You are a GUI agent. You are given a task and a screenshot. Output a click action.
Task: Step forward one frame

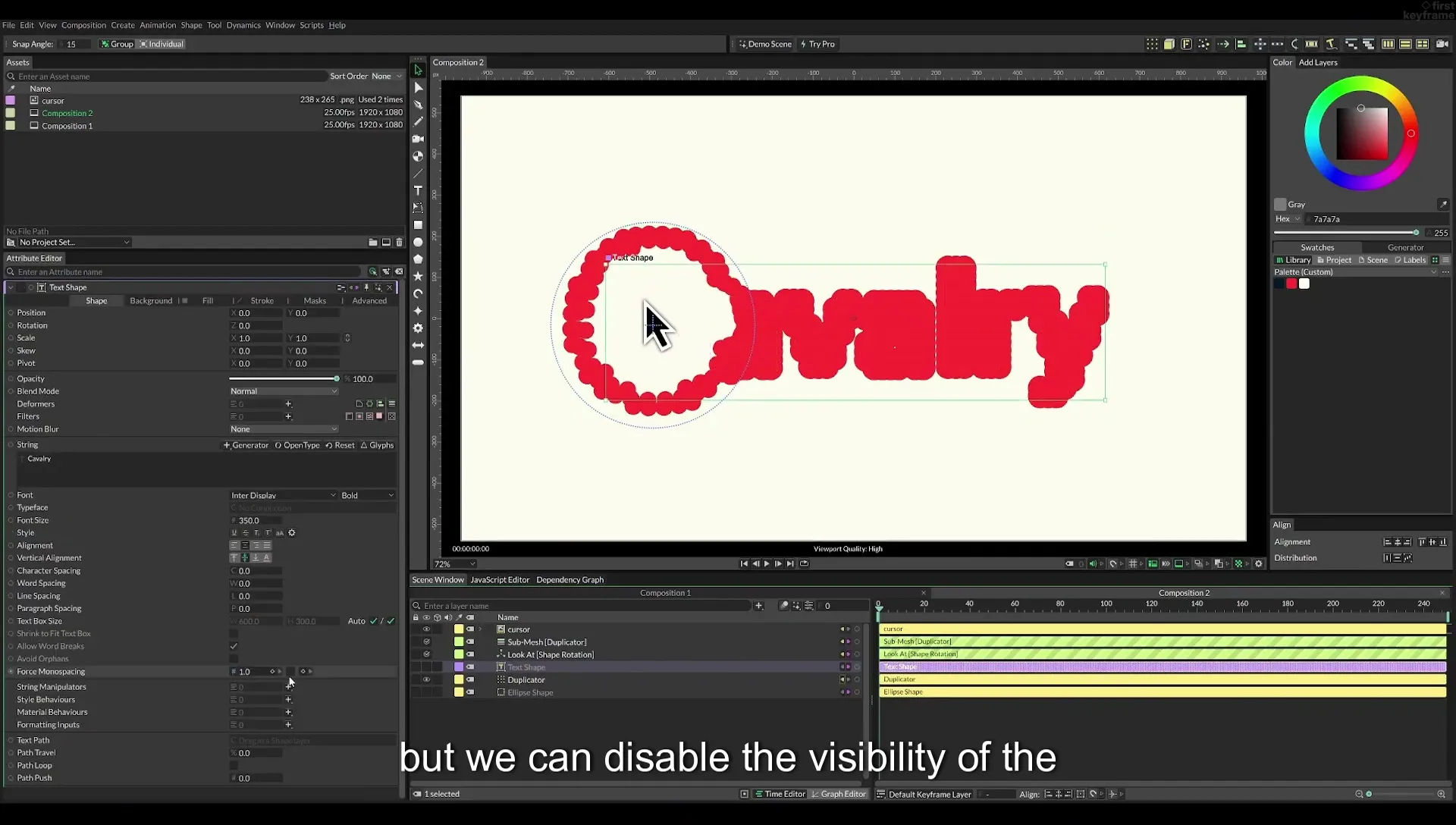[x=778, y=563]
